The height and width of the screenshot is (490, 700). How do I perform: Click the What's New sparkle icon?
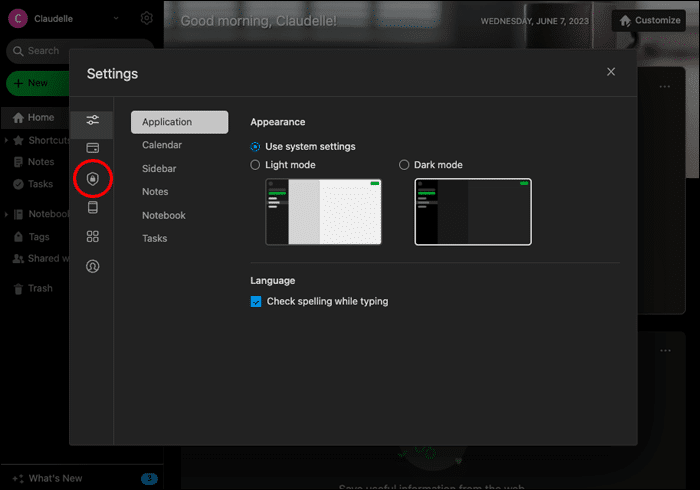[18, 478]
